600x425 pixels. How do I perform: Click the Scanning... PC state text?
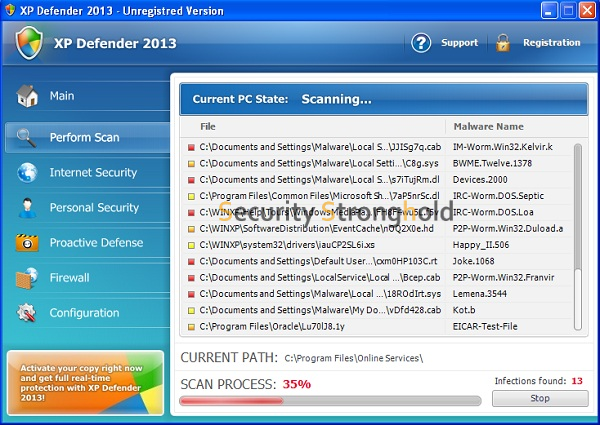[336, 99]
